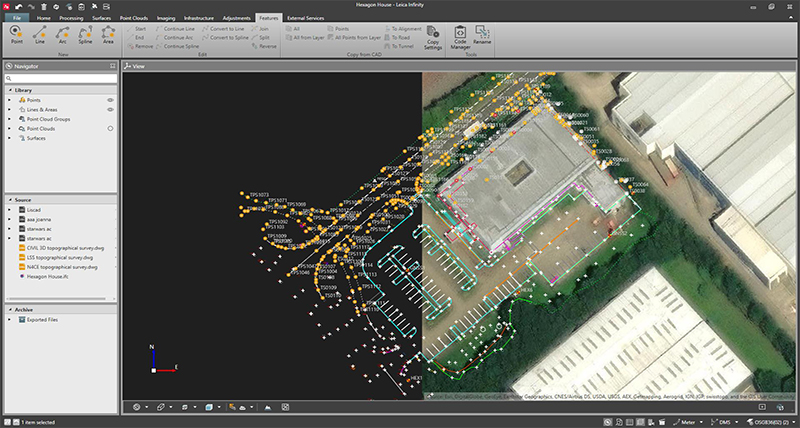Expand the Surfaces tree node
Image resolution: width=800 pixels, height=428 pixels.
click(10, 138)
